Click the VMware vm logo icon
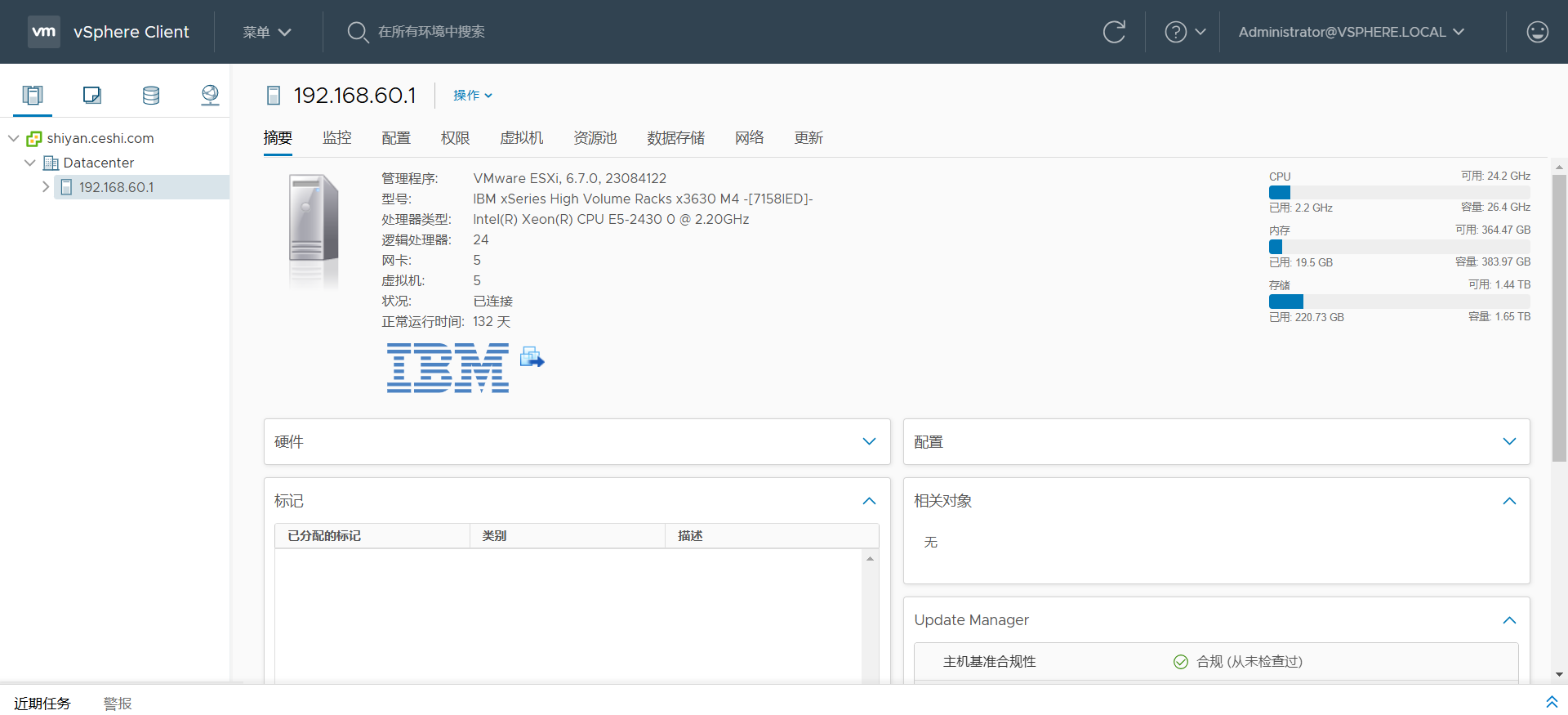Screen dimensions: 1568x715 43,32
